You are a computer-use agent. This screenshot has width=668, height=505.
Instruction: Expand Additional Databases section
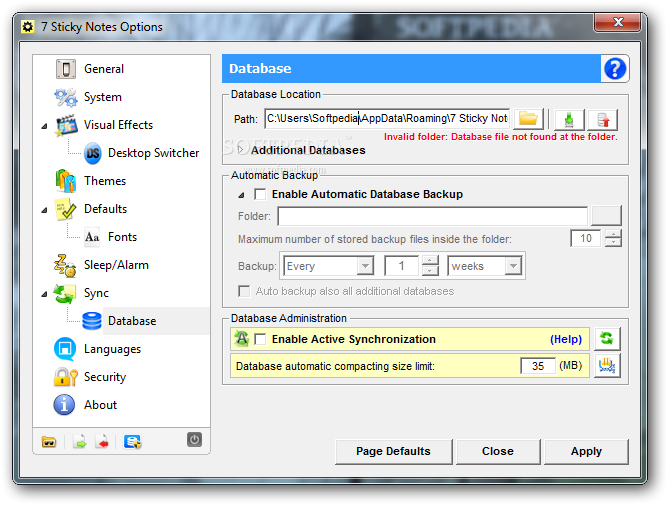(241, 150)
